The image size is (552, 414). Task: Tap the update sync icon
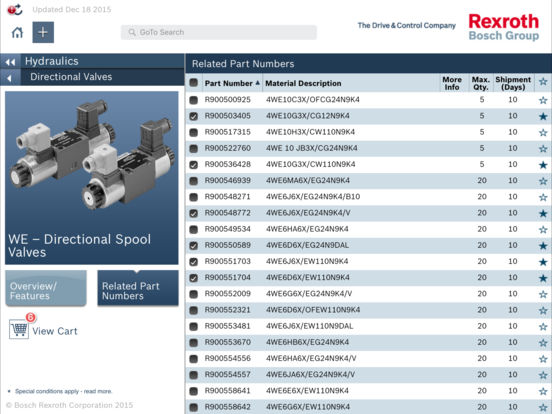[x=15, y=10]
